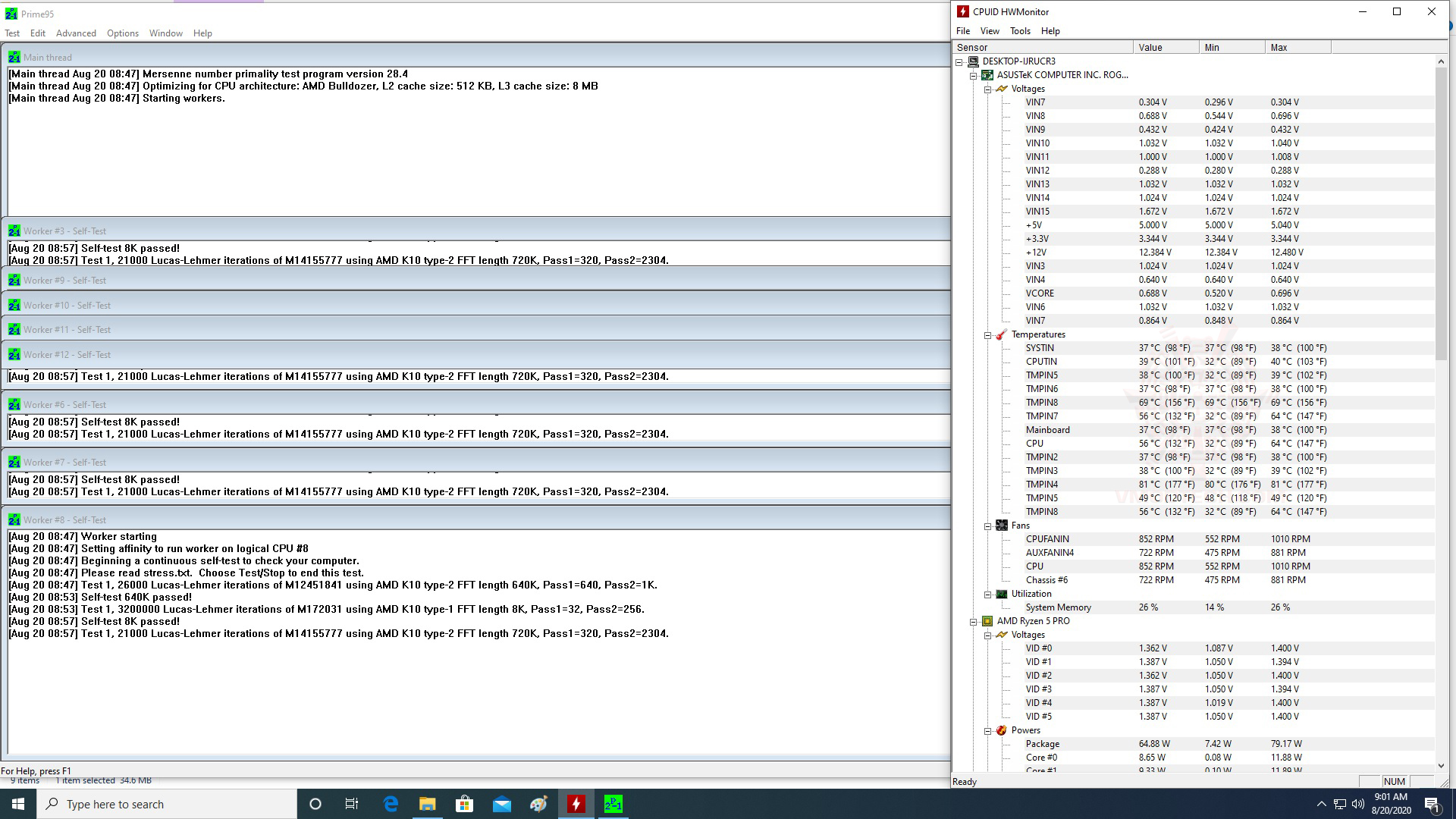Open Microsoft Edge from the taskbar
Screen dimensions: 1456x819
click(391, 804)
